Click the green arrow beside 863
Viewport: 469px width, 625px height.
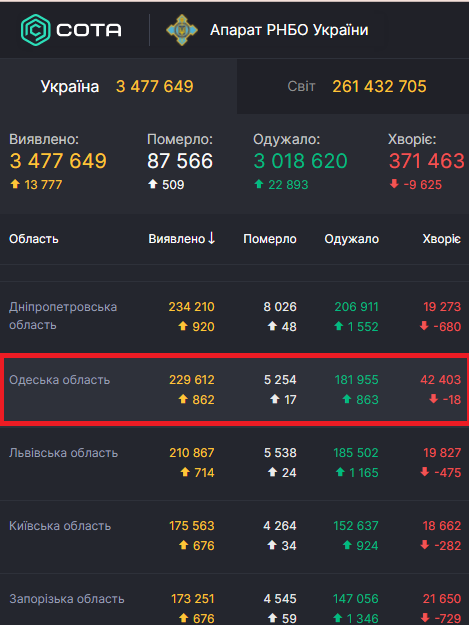[347, 399]
